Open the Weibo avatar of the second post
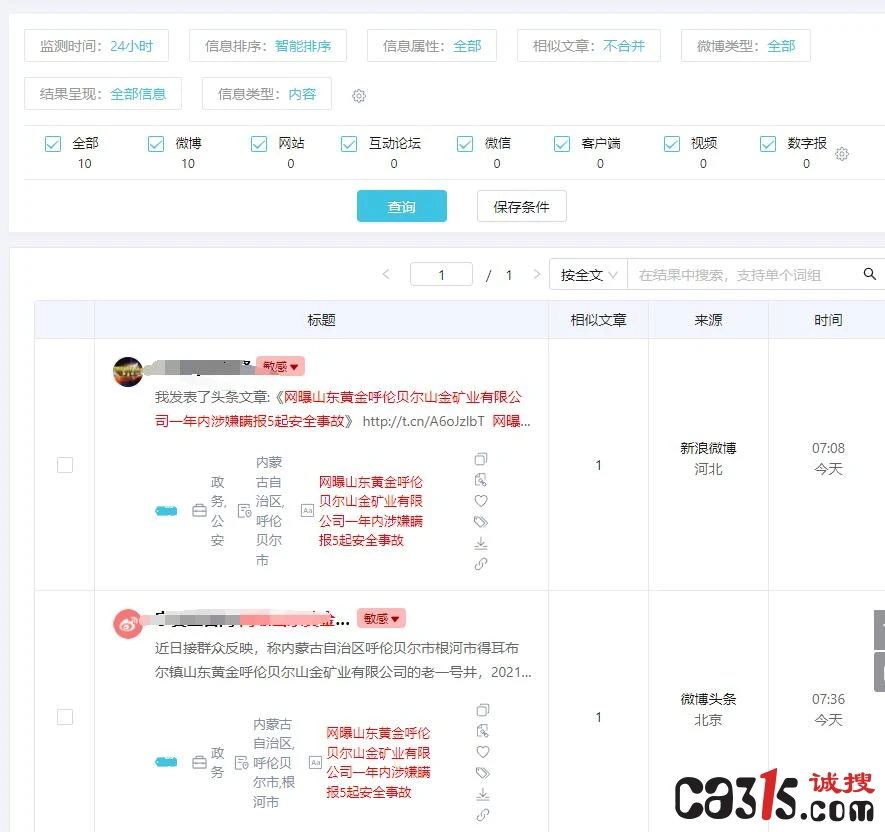This screenshot has height=832, width=885. (128, 624)
